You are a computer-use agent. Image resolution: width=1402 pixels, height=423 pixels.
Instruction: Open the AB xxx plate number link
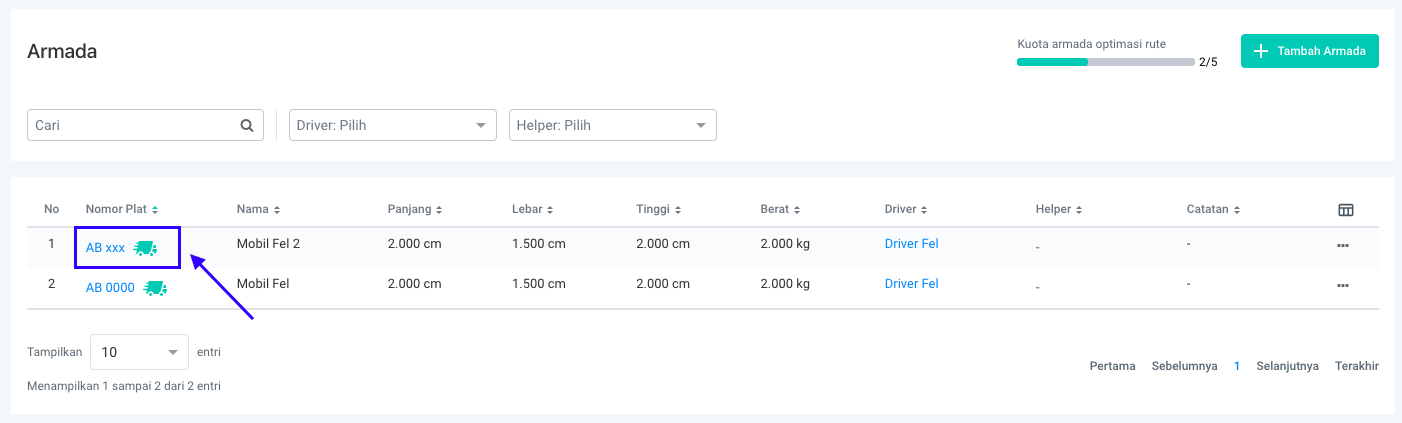point(105,248)
